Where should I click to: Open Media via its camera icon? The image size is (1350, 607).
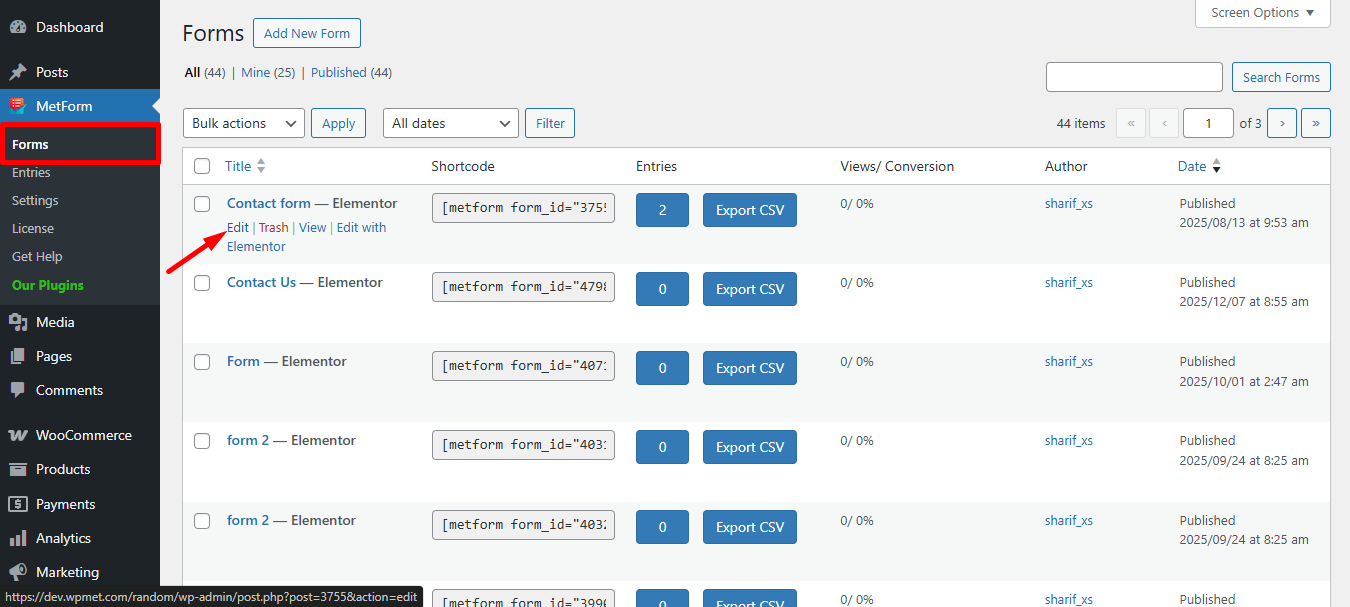tap(20, 322)
